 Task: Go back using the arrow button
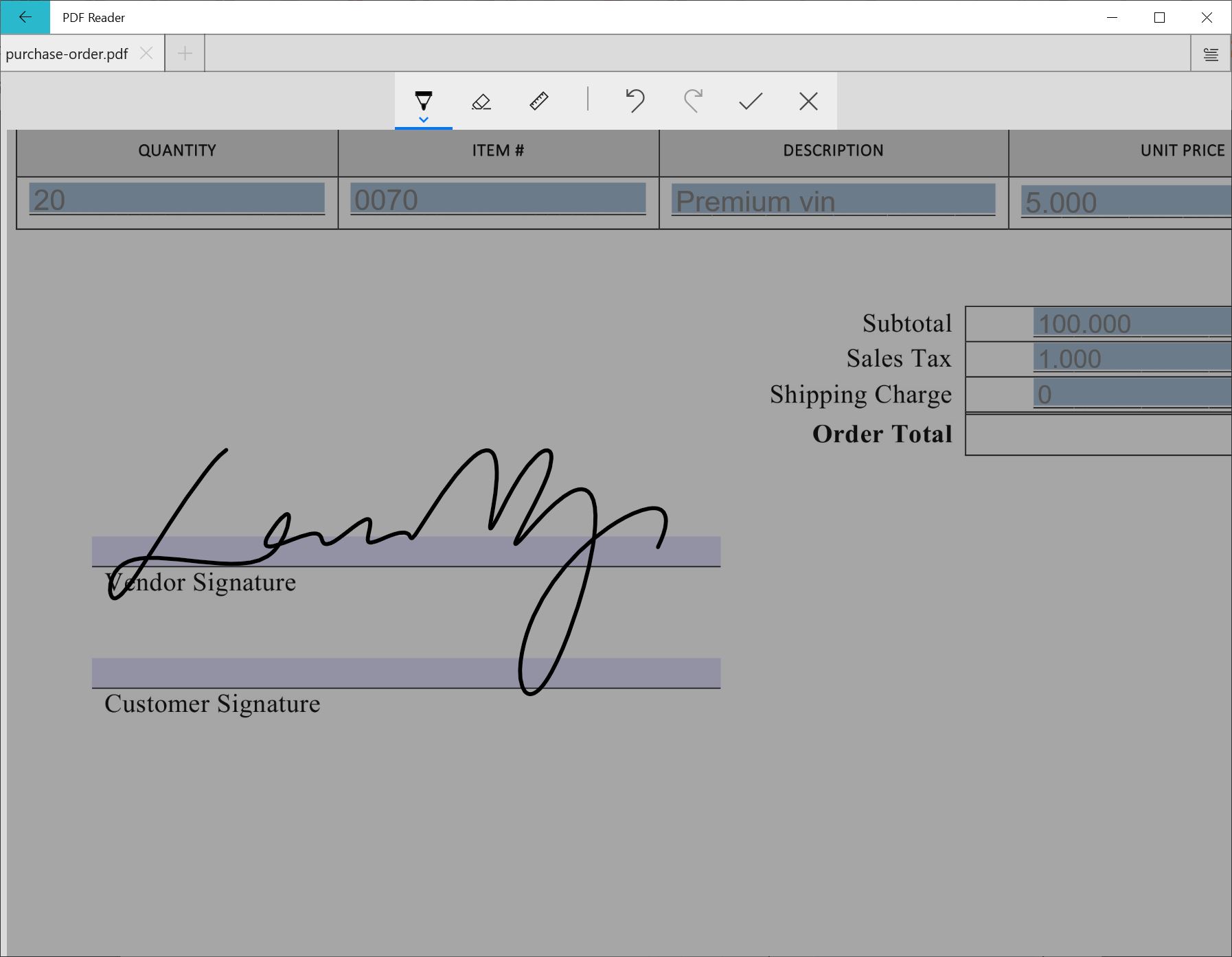[x=25, y=17]
